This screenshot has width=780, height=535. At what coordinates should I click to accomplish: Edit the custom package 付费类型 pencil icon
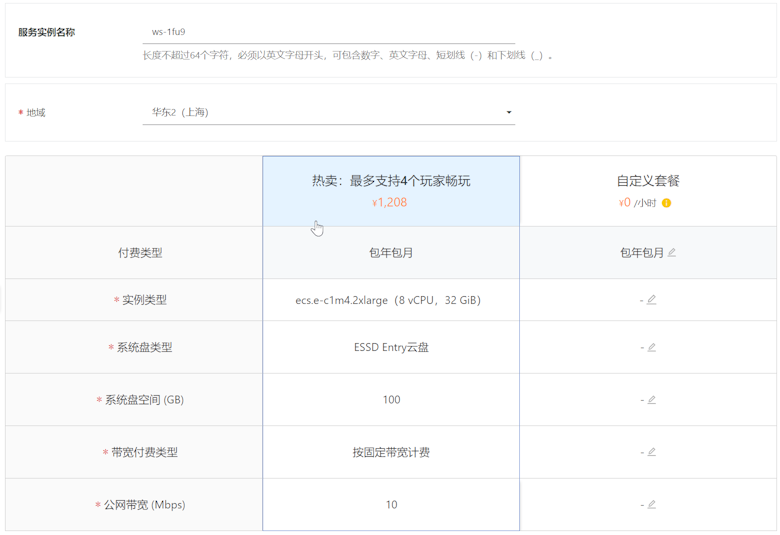672,253
